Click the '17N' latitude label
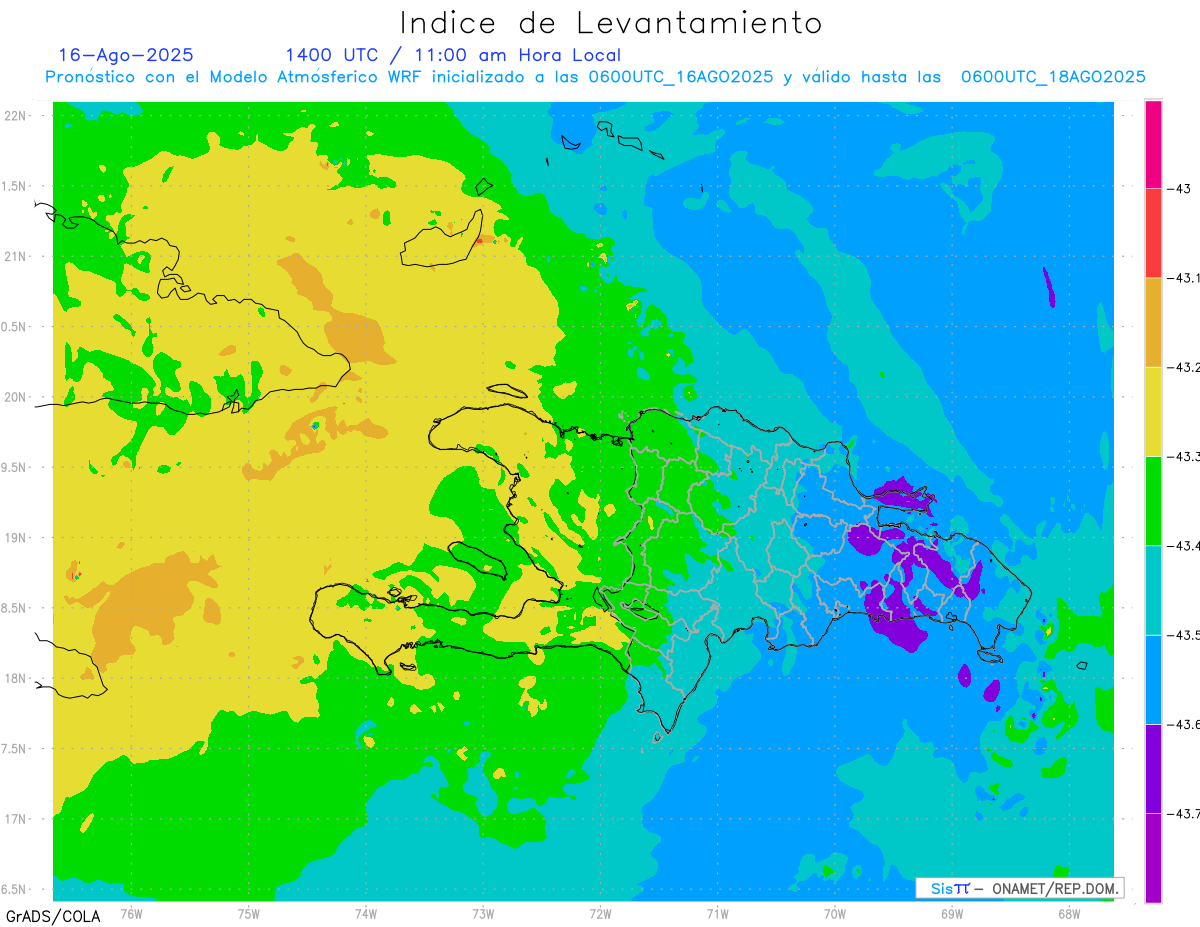Screen dimensions: 1200x927 [15, 819]
